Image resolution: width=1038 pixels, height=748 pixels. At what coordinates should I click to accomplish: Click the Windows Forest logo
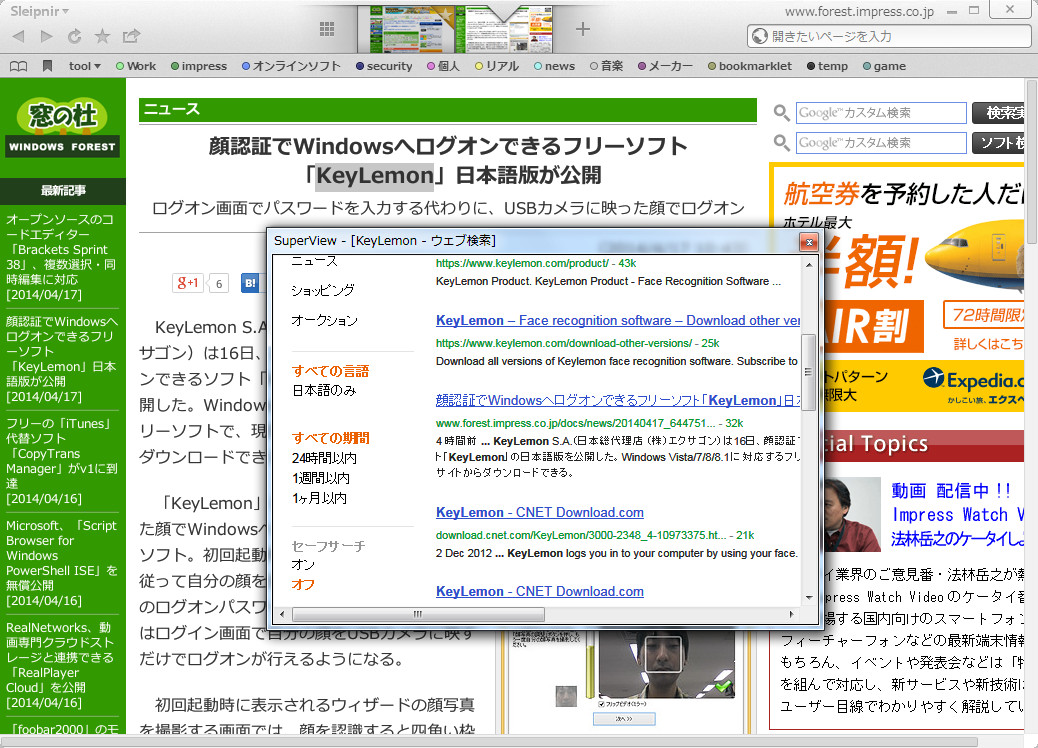pyautogui.click(x=63, y=128)
